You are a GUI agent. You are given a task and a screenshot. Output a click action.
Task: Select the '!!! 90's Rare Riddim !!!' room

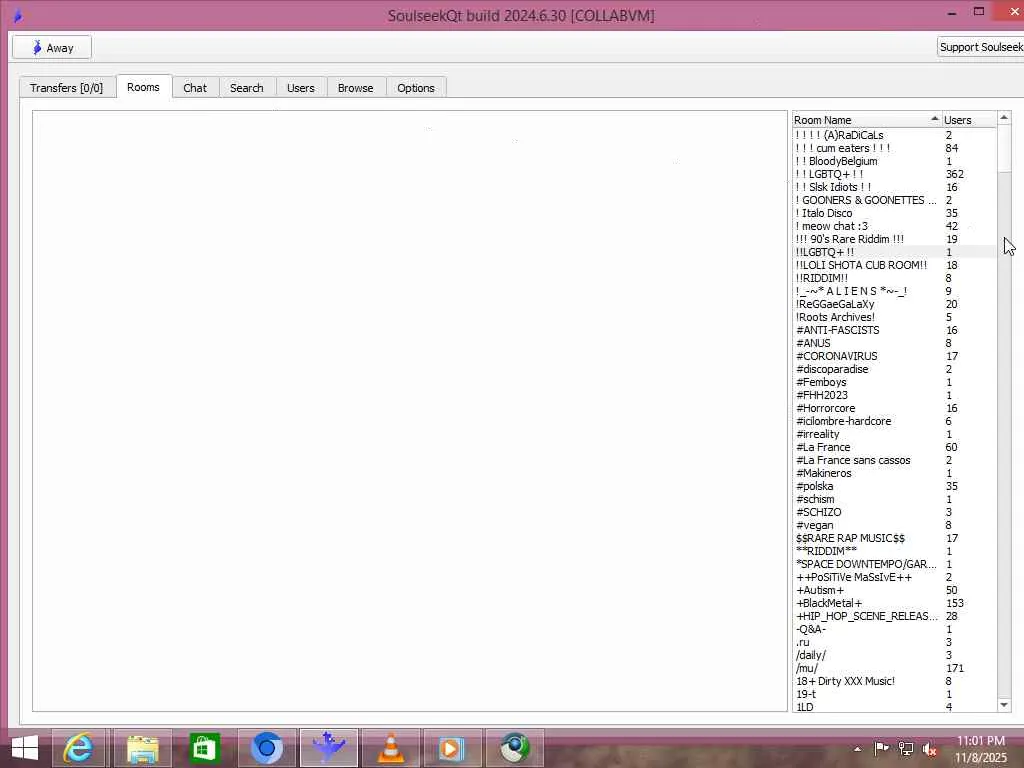click(894, 239)
